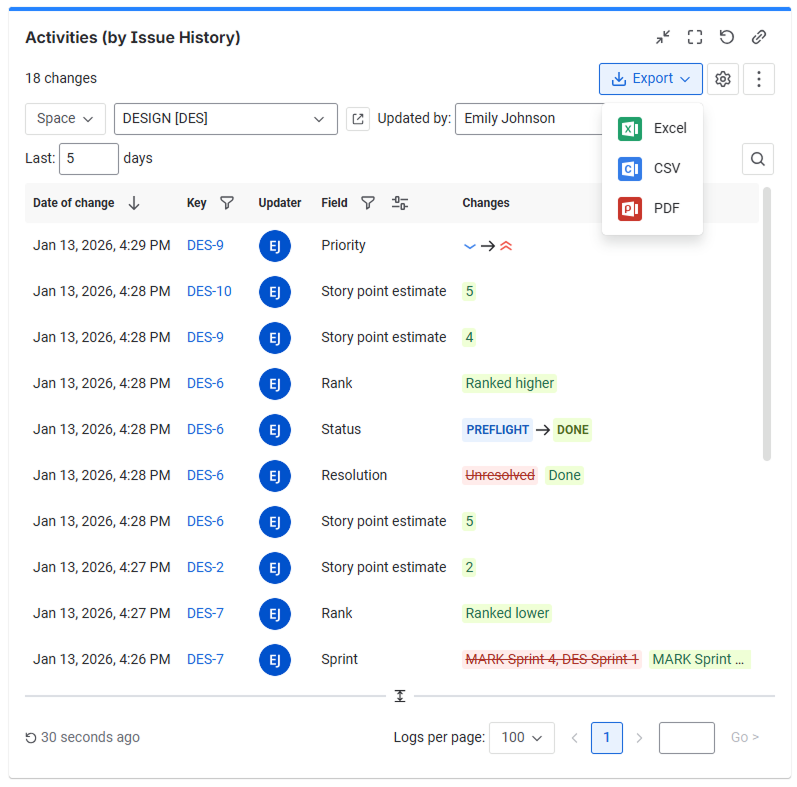The height and width of the screenshot is (787, 797).
Task: Open DES-7 link in Sprint row
Action: pos(205,659)
